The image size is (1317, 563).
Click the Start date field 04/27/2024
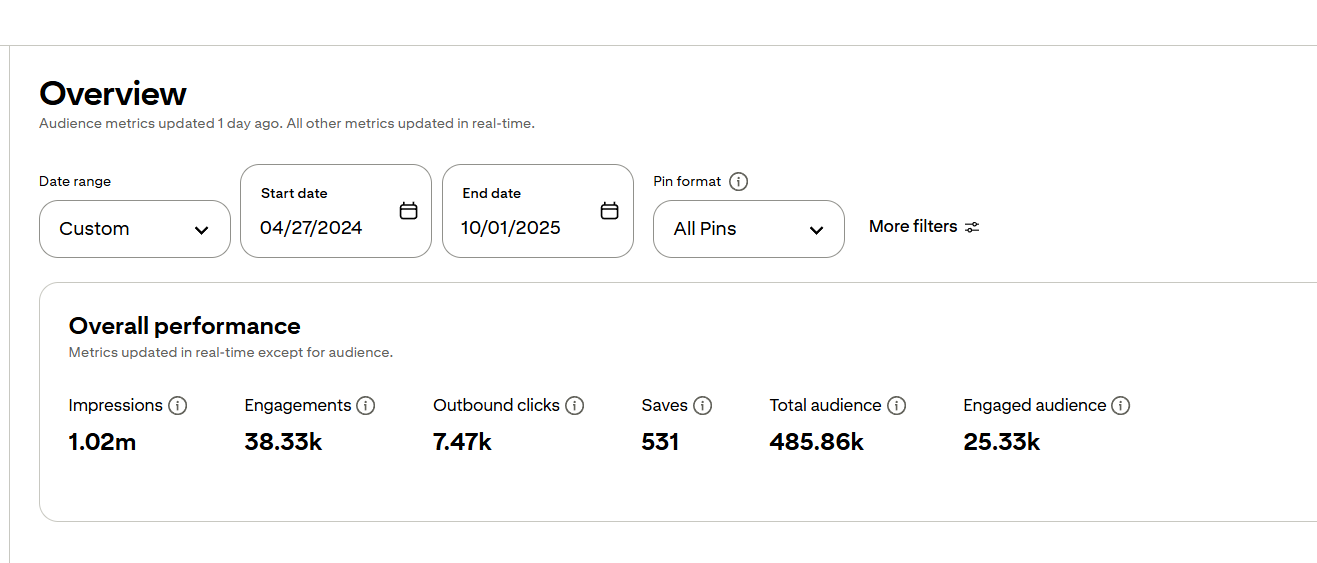[x=311, y=228]
